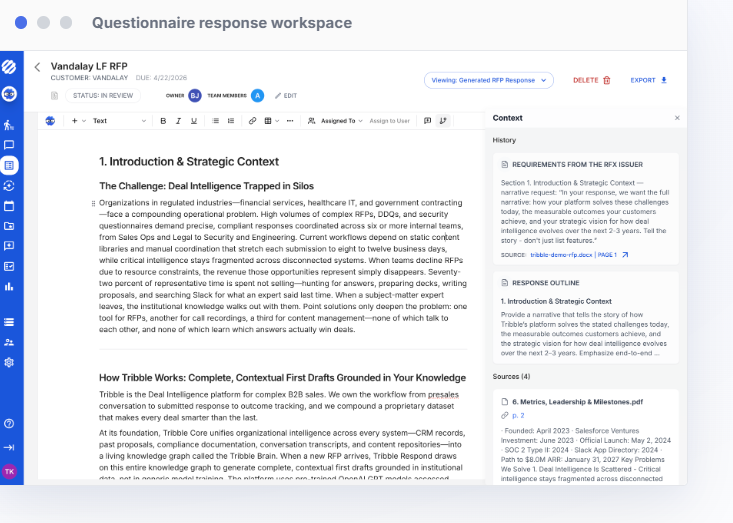Open the calendar sidebar icon
Screen dimensions: 733x523
pos(9,206)
